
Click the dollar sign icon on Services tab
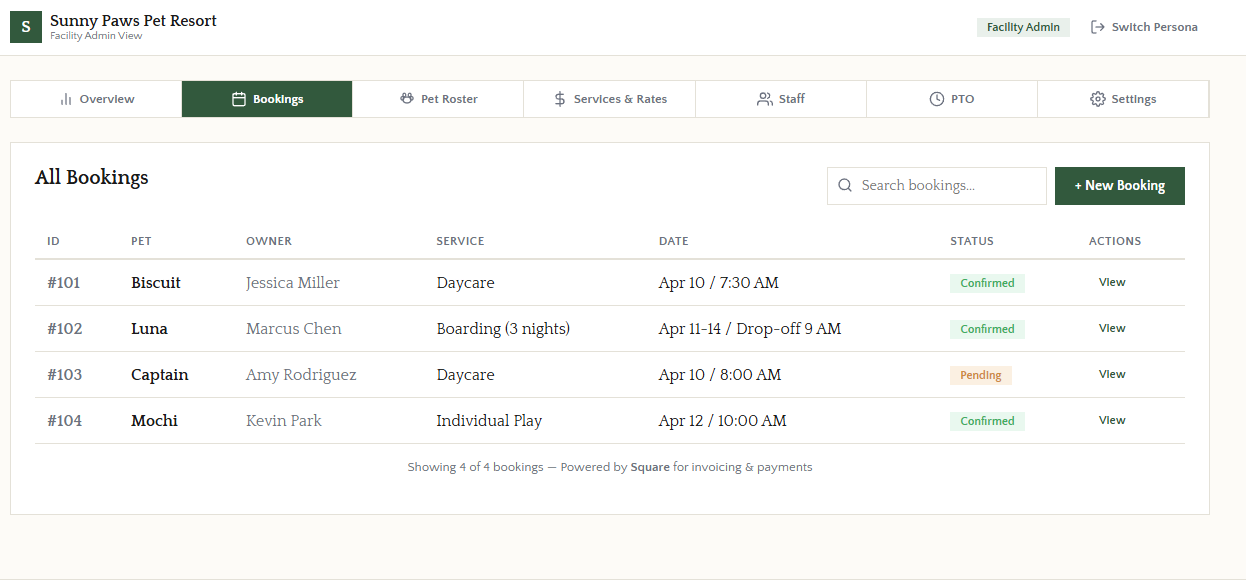(560, 99)
